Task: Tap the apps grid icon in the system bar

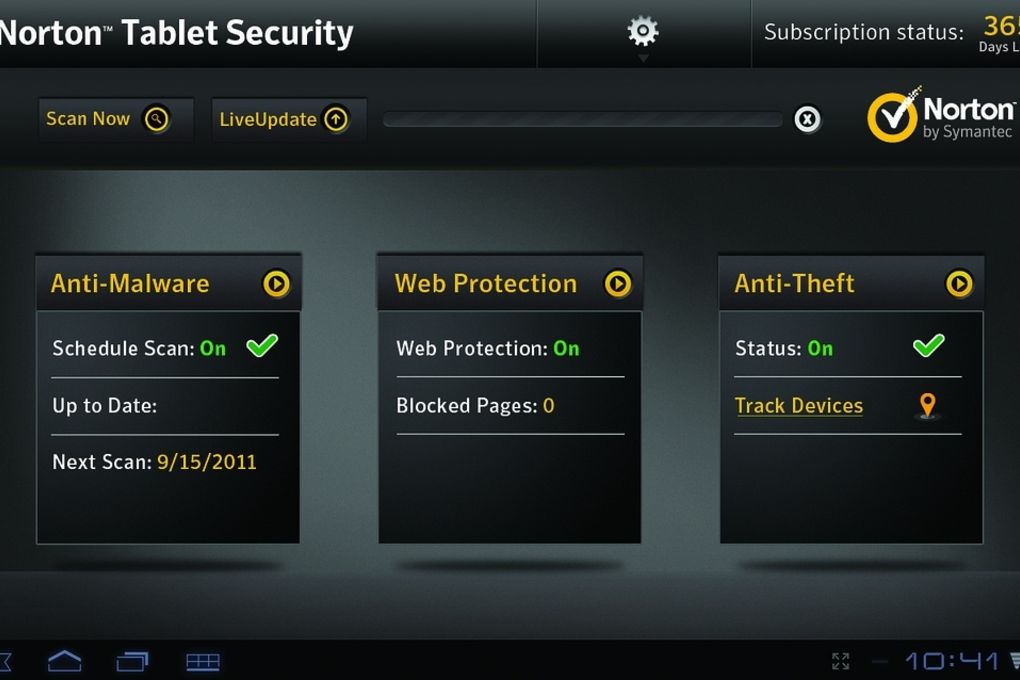Action: pos(203,662)
